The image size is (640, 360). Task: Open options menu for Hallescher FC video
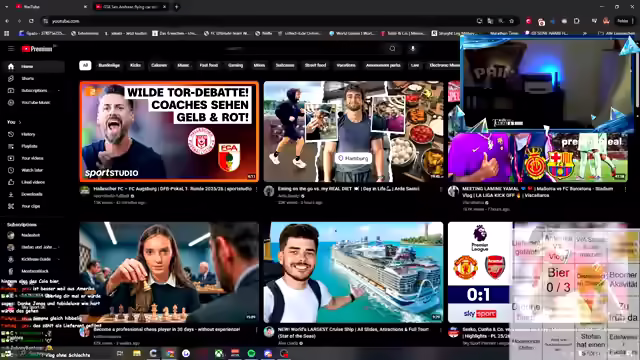tap(256, 189)
